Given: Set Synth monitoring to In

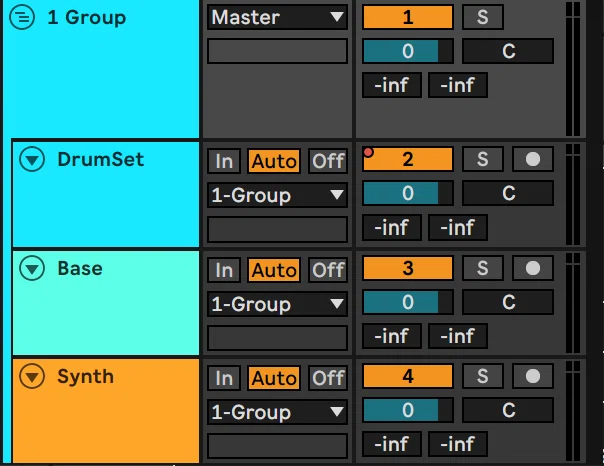Looking at the screenshot, I should pyautogui.click(x=224, y=378).
